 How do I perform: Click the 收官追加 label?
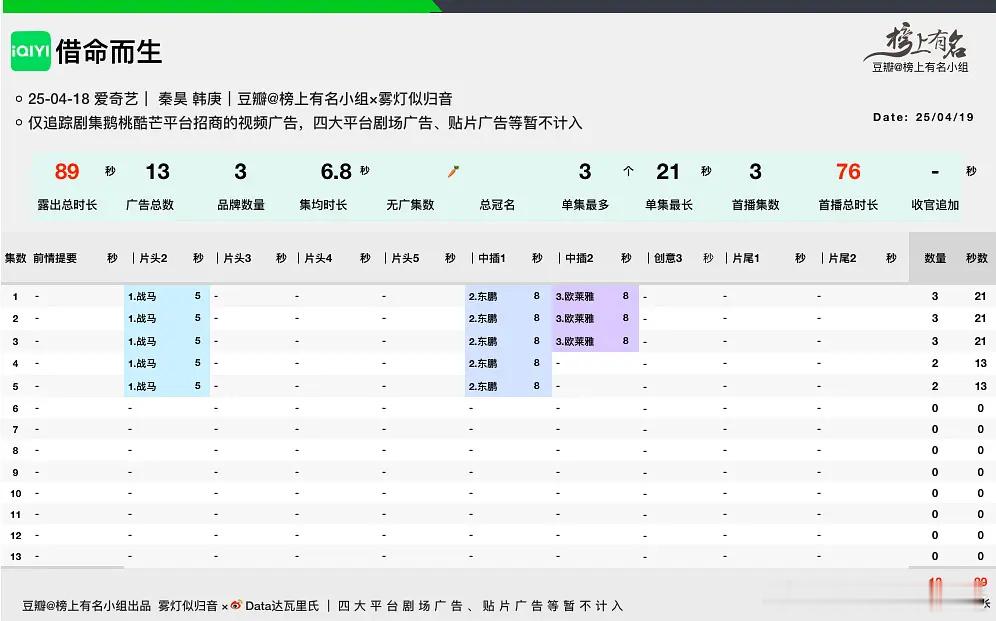click(x=935, y=204)
